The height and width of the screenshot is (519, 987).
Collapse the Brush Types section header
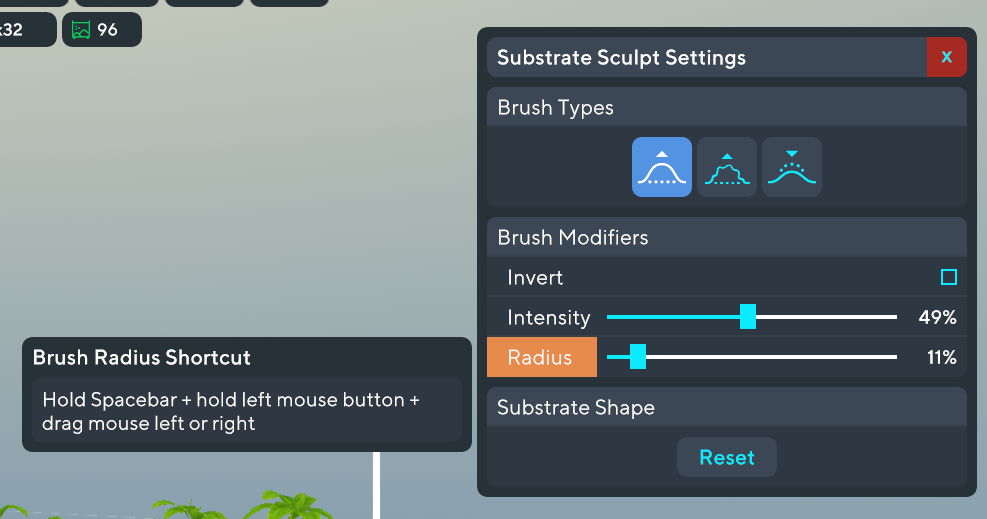pos(727,107)
